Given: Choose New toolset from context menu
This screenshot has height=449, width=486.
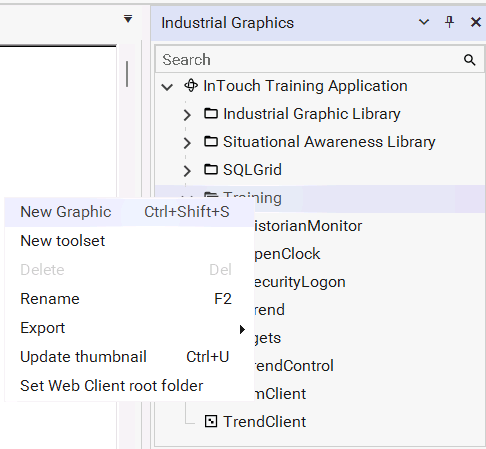Looking at the screenshot, I should click(129, 241).
